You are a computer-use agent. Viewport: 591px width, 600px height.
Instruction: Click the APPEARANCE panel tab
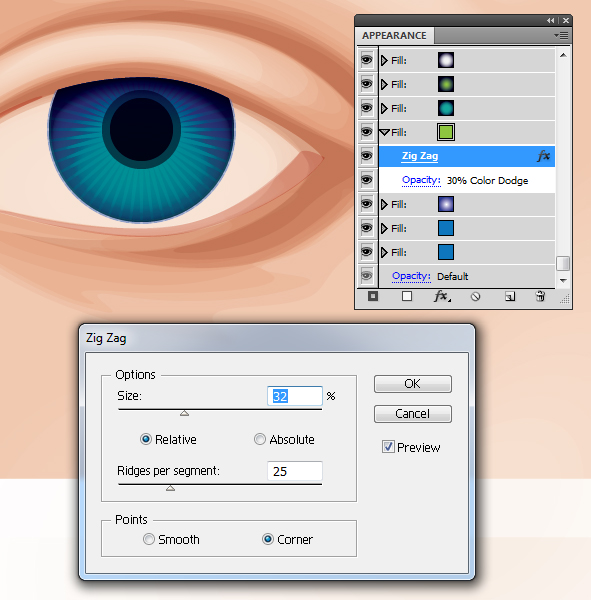pyautogui.click(x=394, y=36)
